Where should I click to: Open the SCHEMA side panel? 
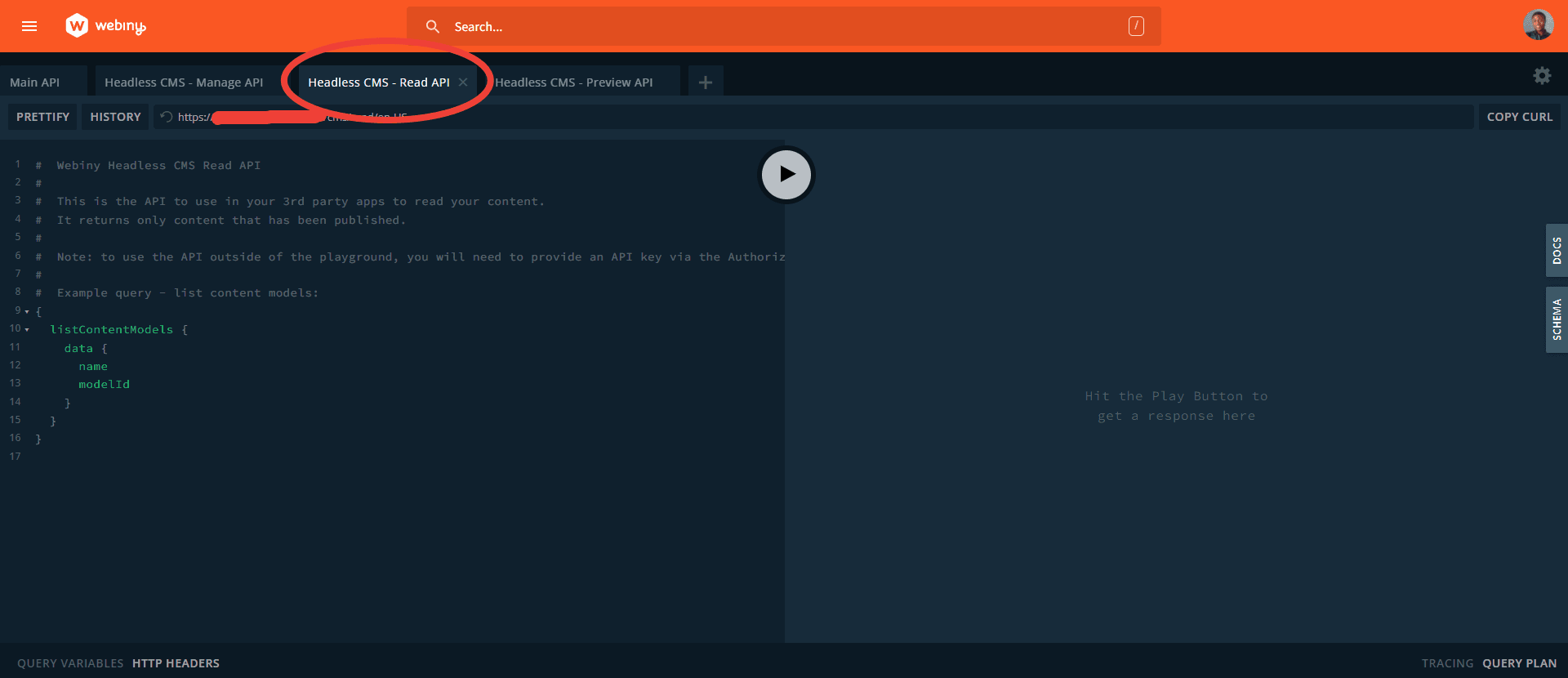coord(1557,319)
